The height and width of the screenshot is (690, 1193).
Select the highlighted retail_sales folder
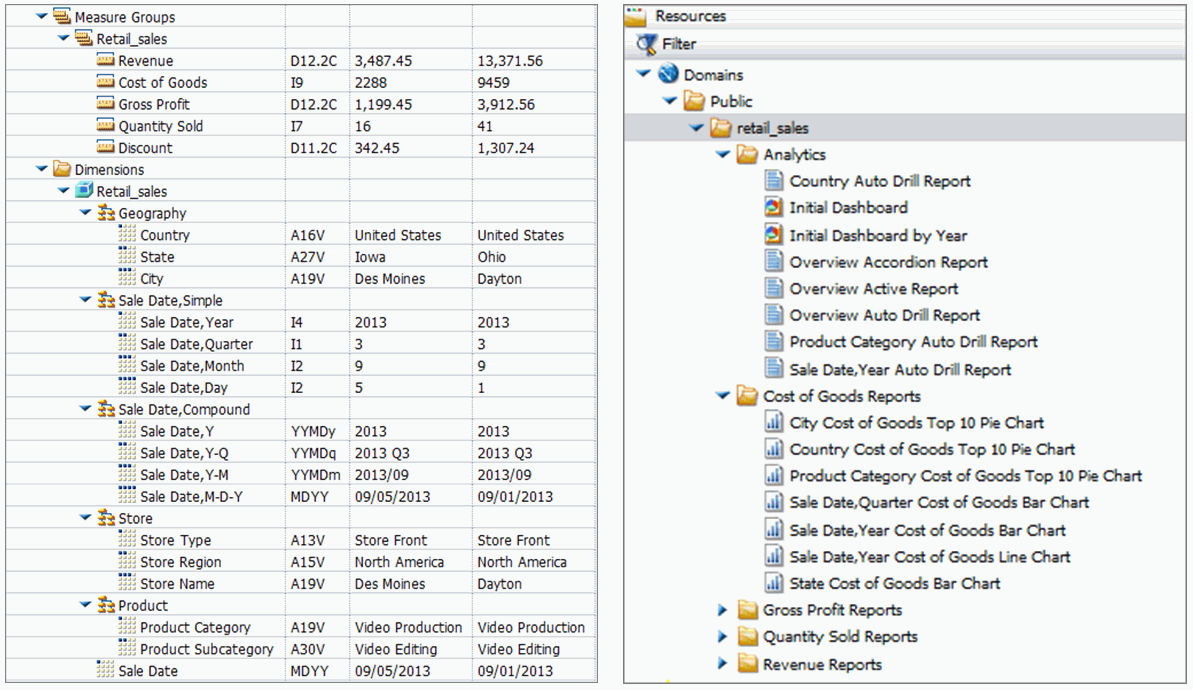pyautogui.click(x=772, y=128)
